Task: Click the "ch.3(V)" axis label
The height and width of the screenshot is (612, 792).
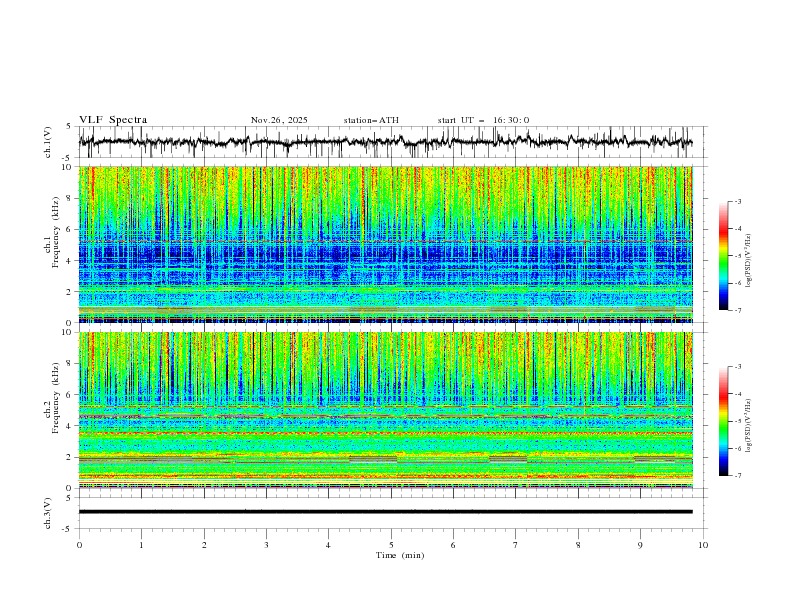Action: tap(48, 513)
